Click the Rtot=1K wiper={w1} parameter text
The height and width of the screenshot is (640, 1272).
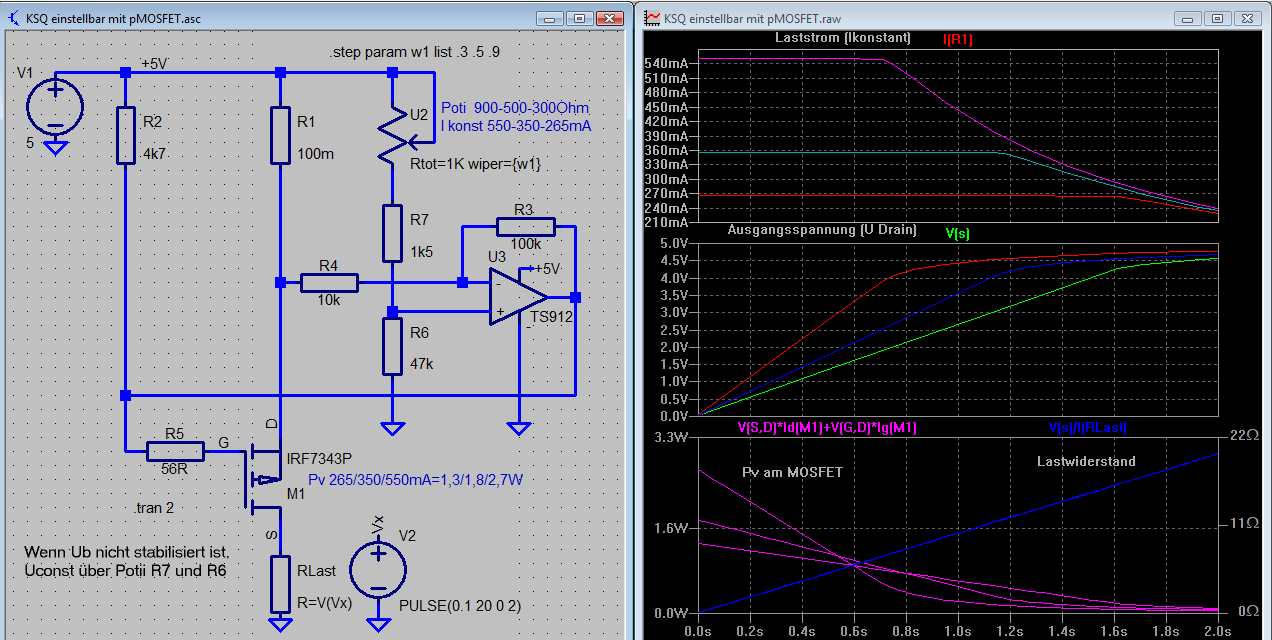pyautogui.click(x=476, y=164)
